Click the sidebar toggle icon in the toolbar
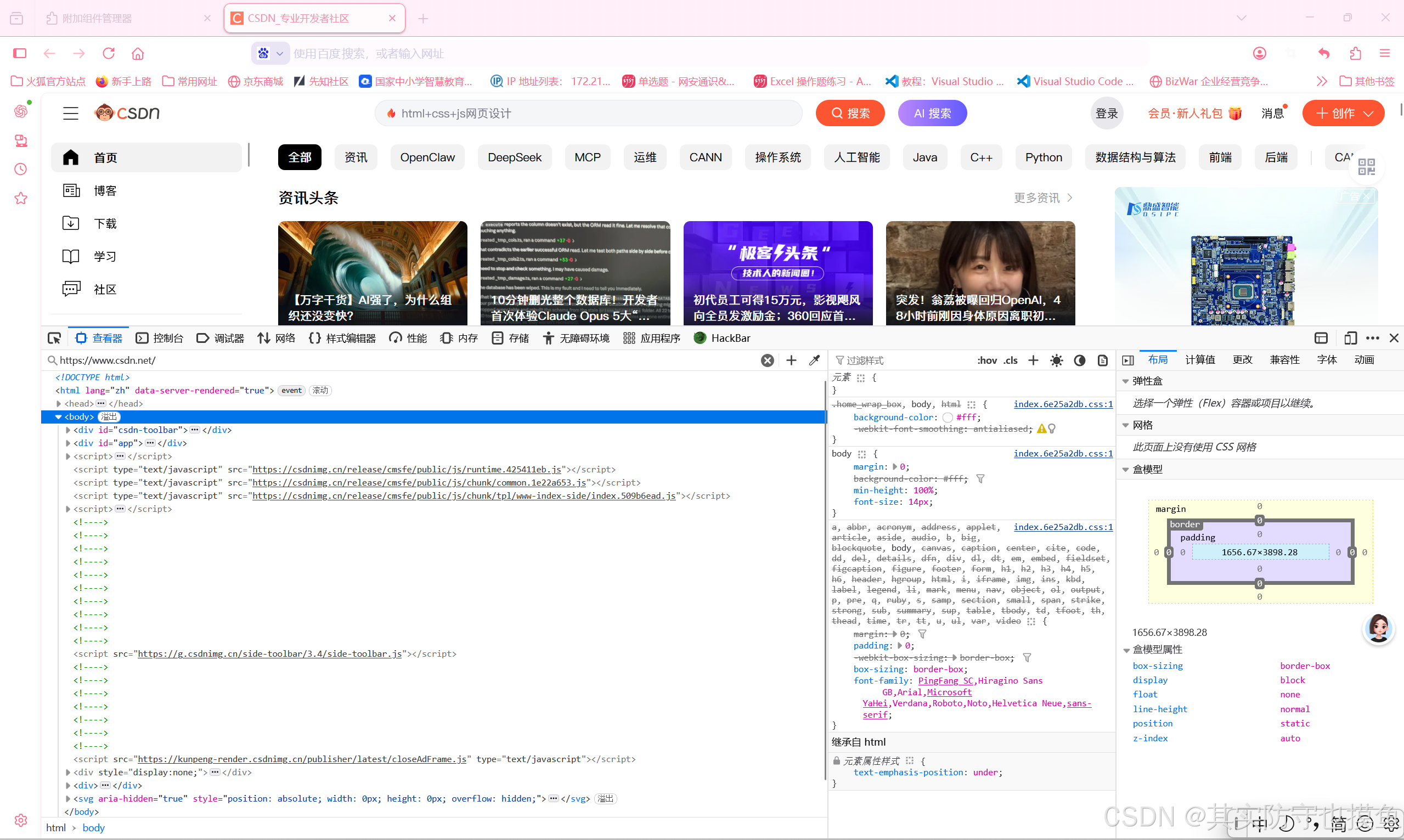Screen dimensions: 1404x840 pyautogui.click(x=20, y=53)
